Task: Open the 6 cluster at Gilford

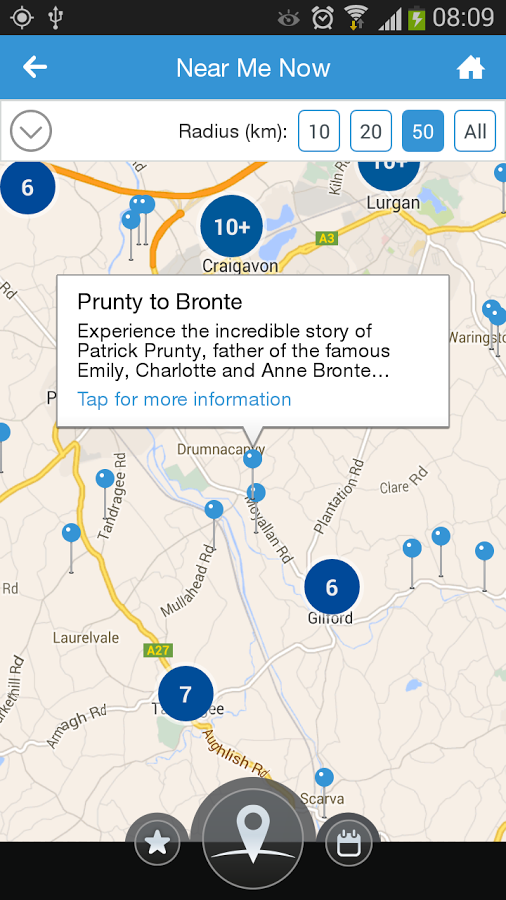Action: (332, 587)
